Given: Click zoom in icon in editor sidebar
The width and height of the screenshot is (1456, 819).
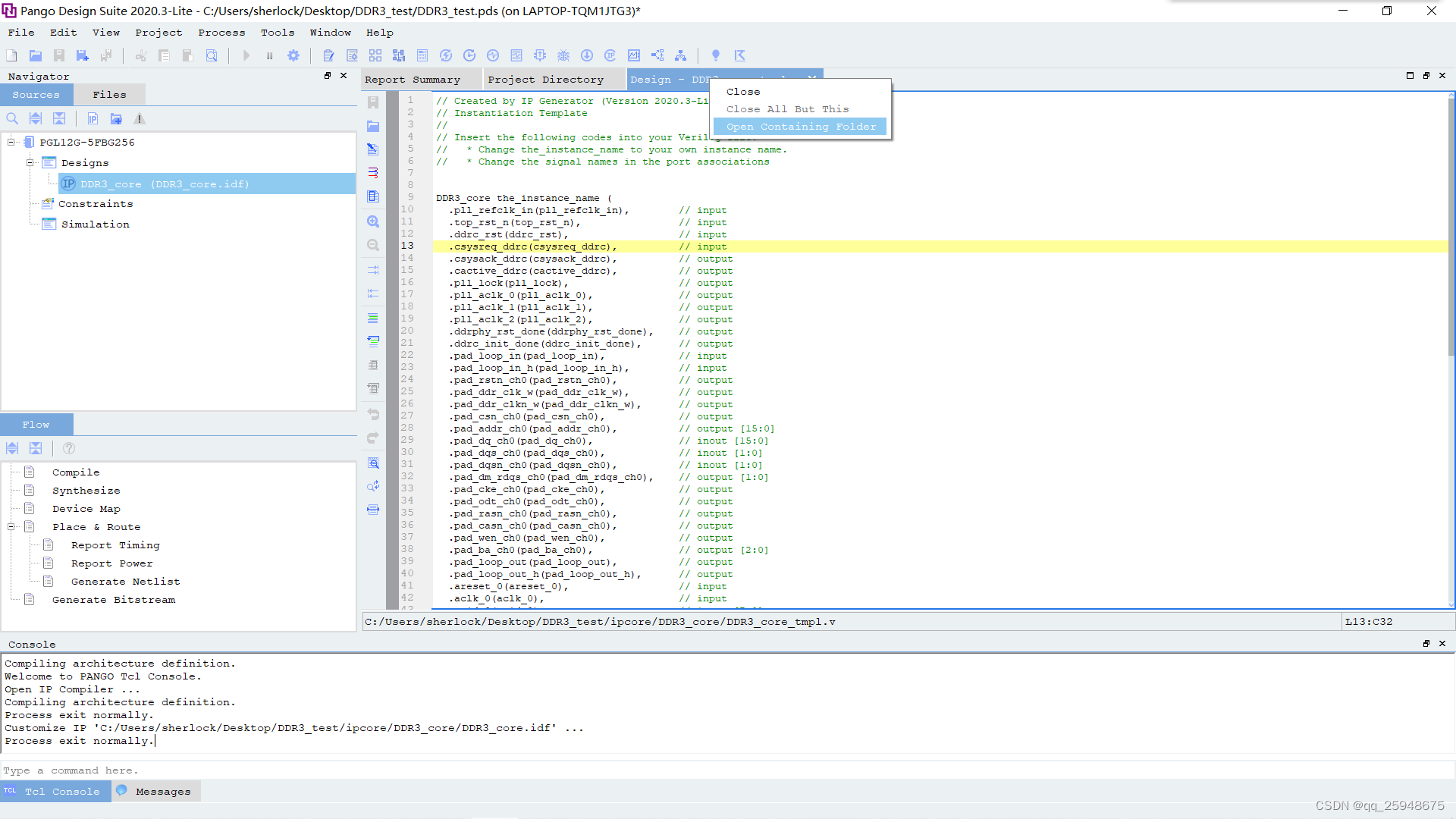Looking at the screenshot, I should 373,221.
